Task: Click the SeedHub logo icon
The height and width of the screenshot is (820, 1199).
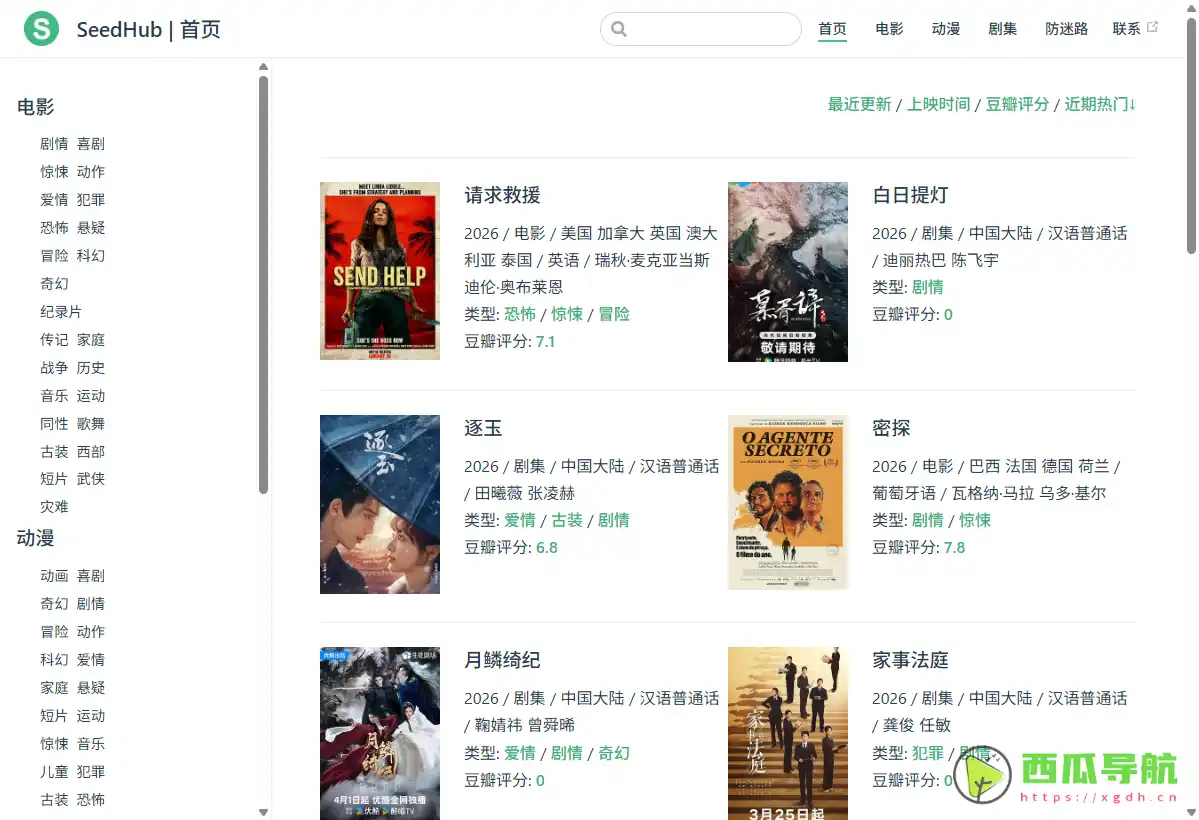Action: (x=41, y=29)
